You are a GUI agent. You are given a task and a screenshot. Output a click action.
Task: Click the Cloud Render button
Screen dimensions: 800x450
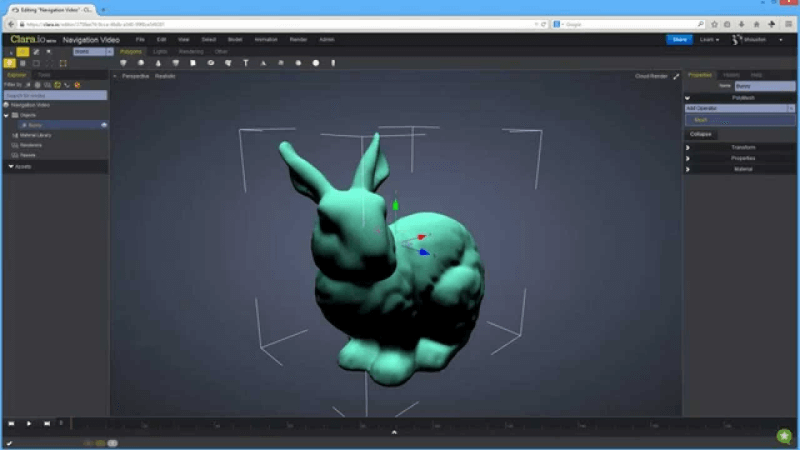(x=651, y=76)
